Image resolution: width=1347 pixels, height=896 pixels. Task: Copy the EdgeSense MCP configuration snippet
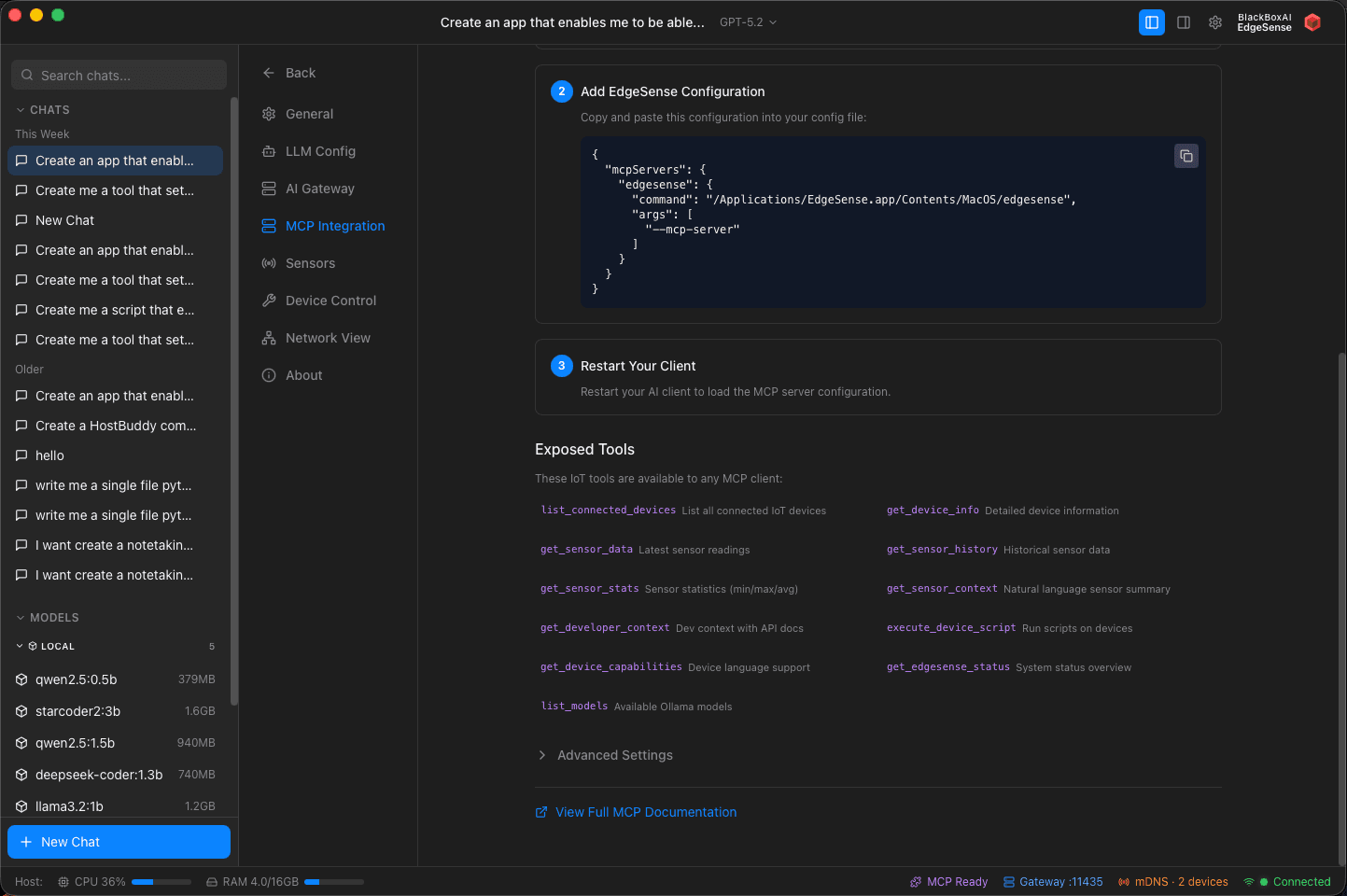[x=1186, y=156]
